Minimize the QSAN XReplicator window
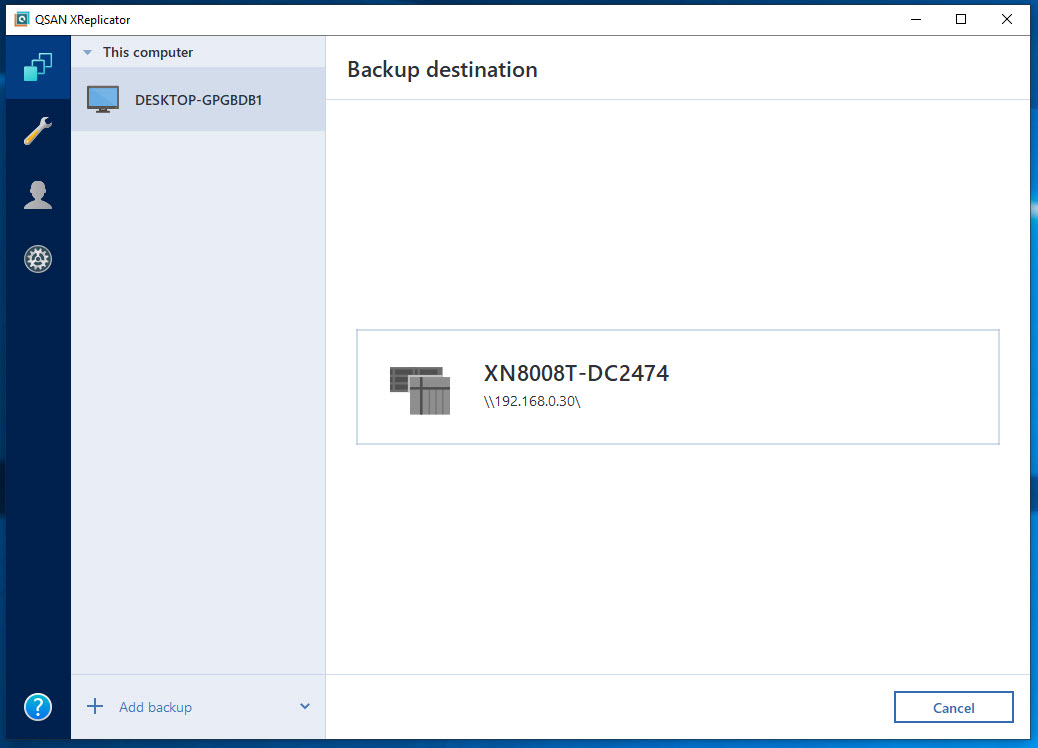Image resolution: width=1038 pixels, height=748 pixels. click(x=916, y=19)
